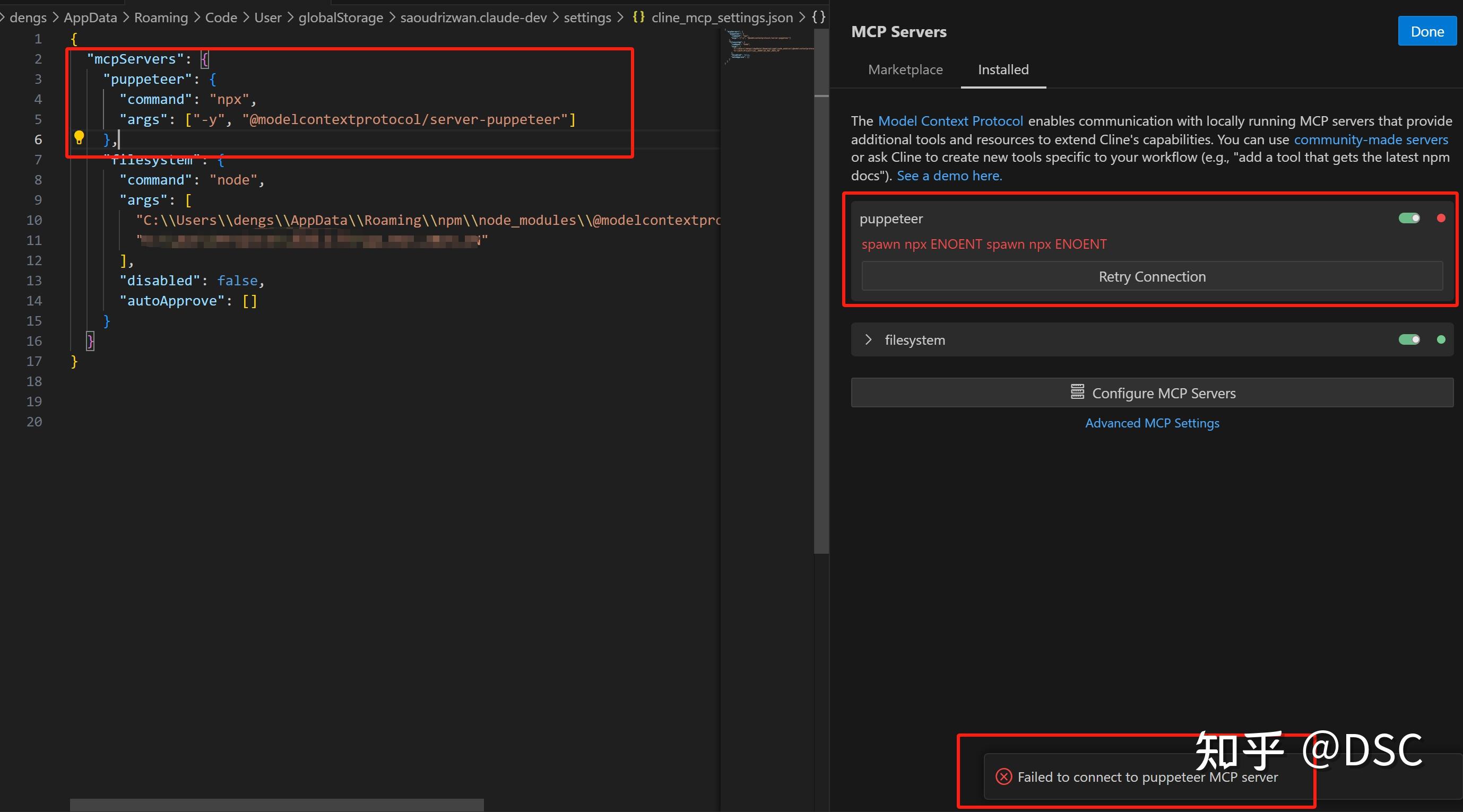Click the green filesystem status dot
This screenshot has width=1463, height=812.
point(1440,339)
